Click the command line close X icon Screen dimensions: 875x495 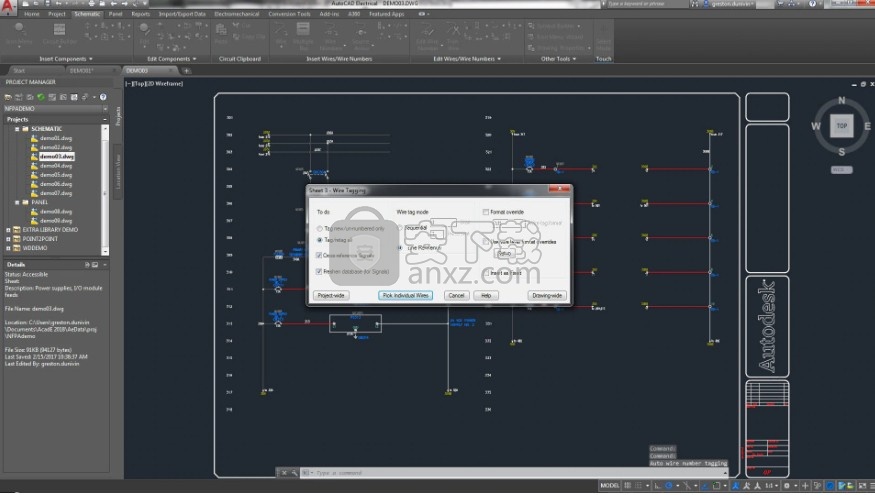tap(284, 473)
